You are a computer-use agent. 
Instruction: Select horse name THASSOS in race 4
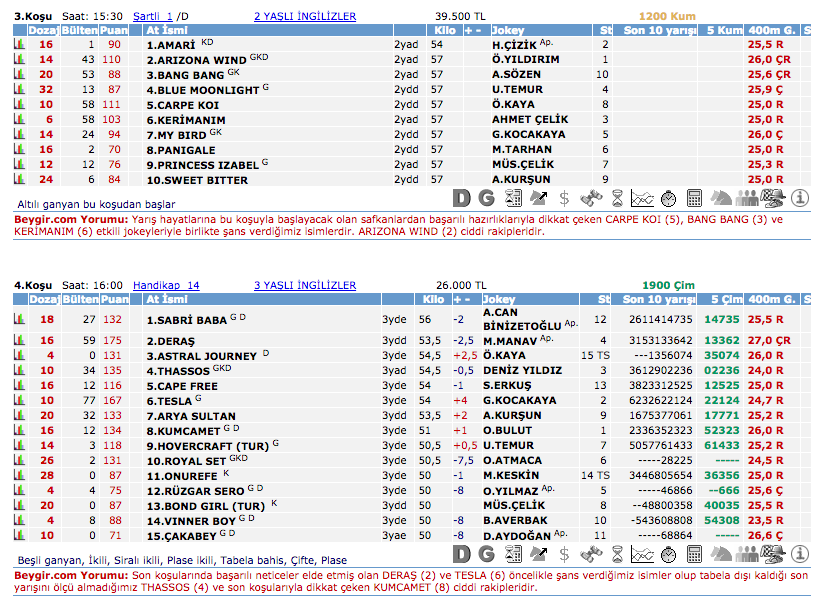pyautogui.click(x=181, y=371)
